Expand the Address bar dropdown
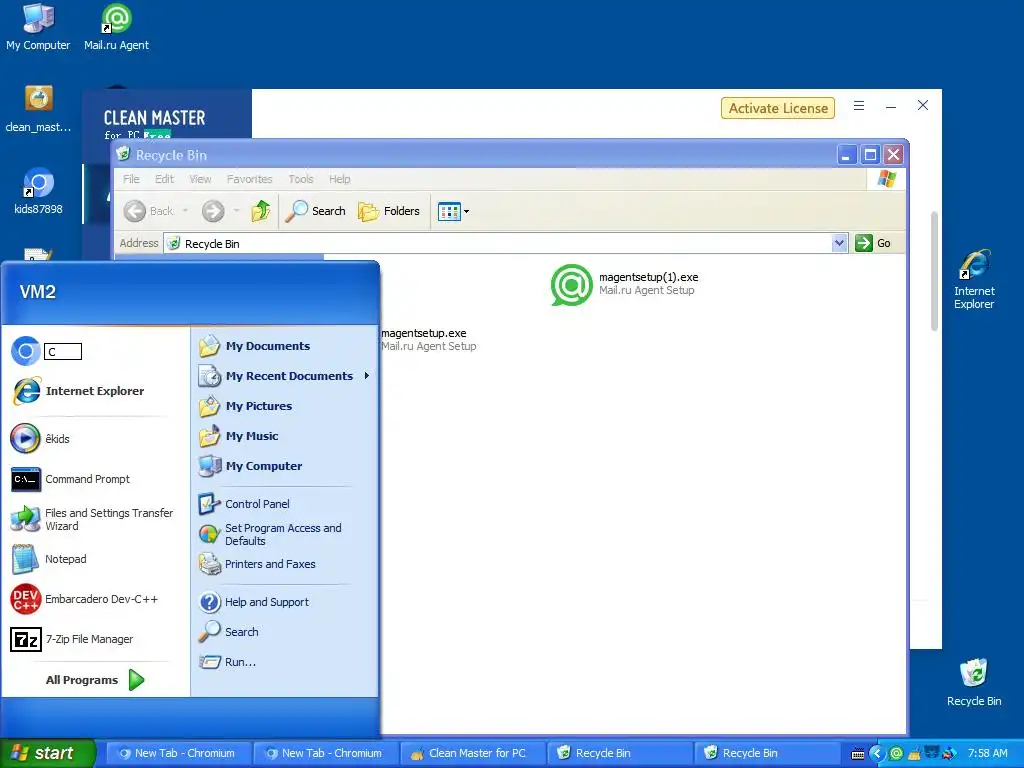1024x768 pixels. (839, 243)
